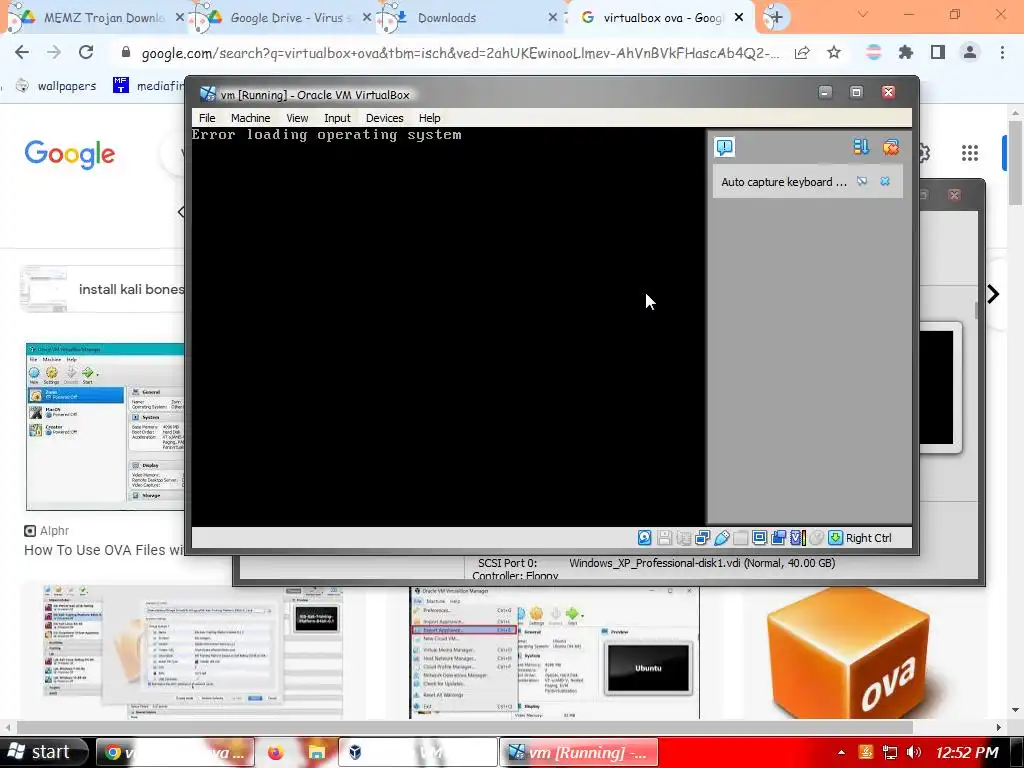The width and height of the screenshot is (1024, 768).
Task: Click the vm [Running] taskbar button
Action: 579,752
